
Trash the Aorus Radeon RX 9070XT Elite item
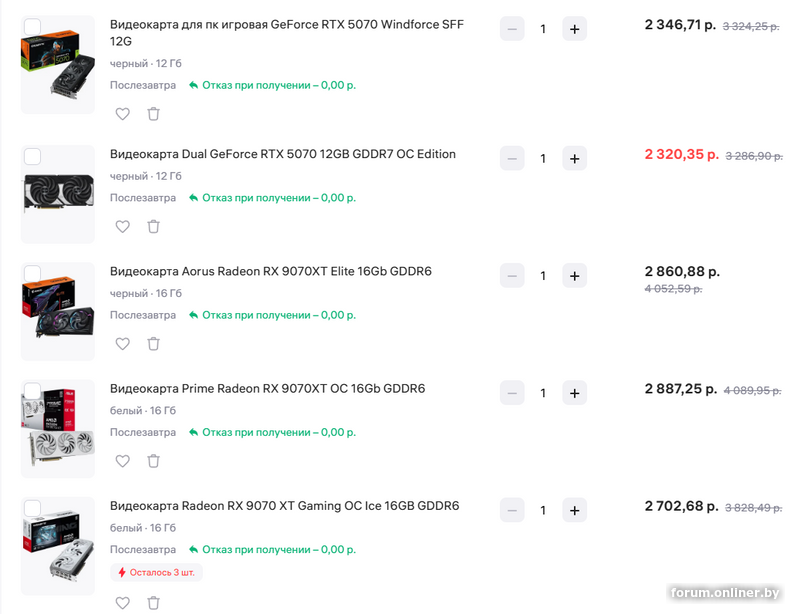(153, 344)
